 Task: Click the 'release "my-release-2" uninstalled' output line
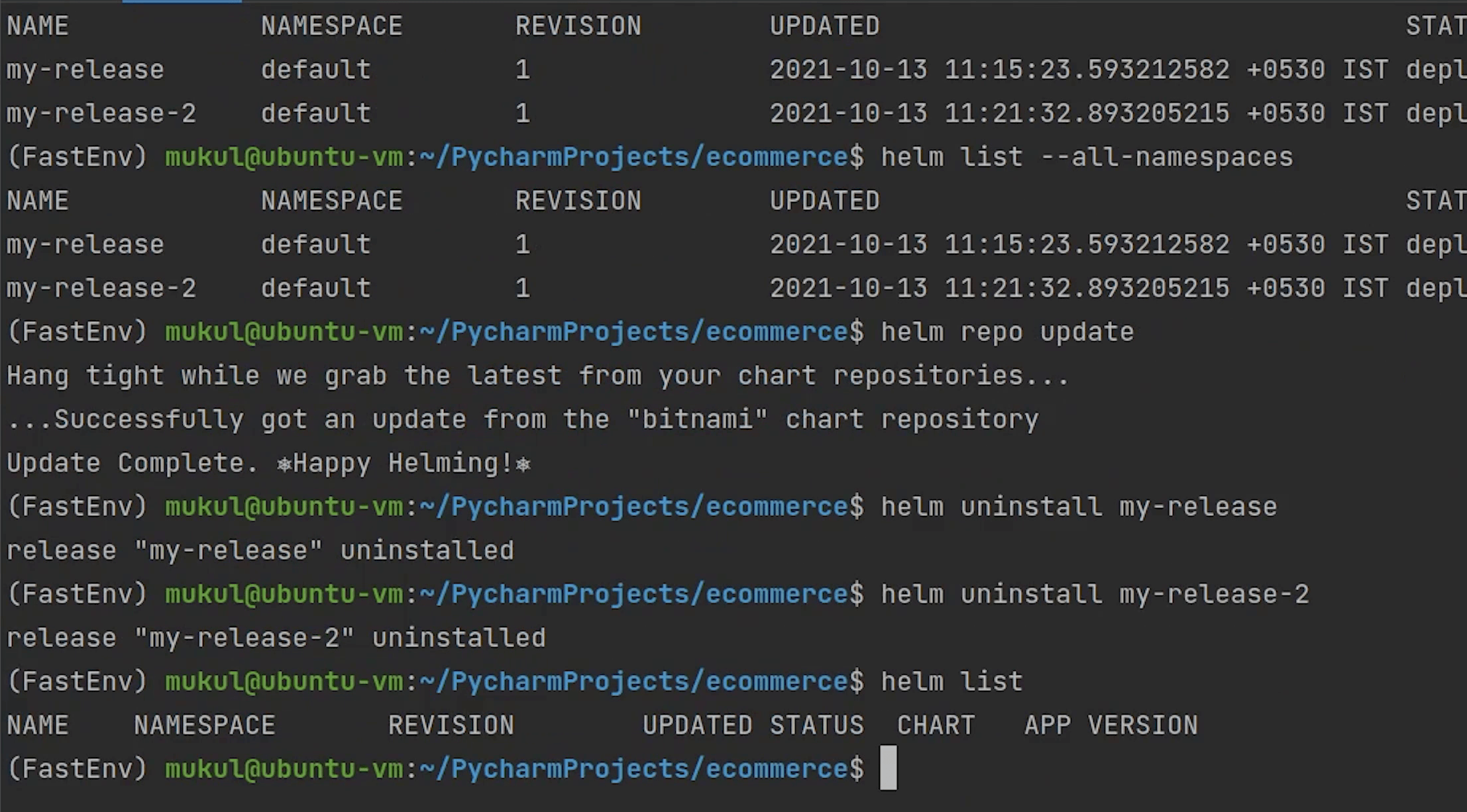coord(276,638)
